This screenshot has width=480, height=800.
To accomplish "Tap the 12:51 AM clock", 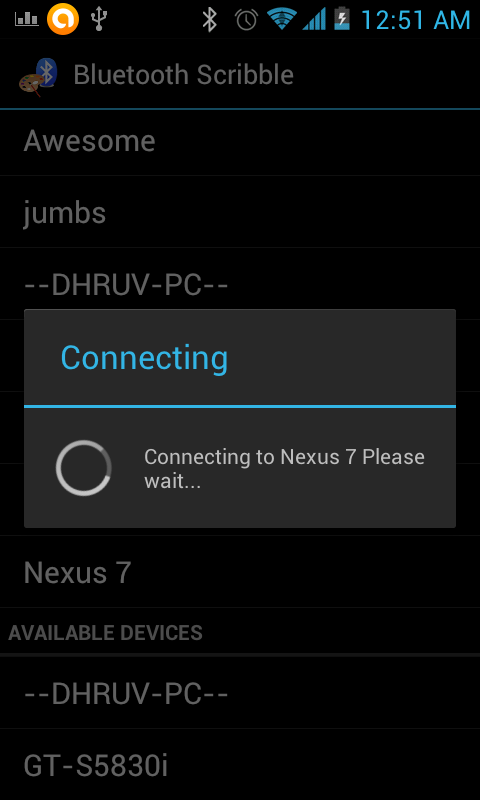I will (x=415, y=20).
